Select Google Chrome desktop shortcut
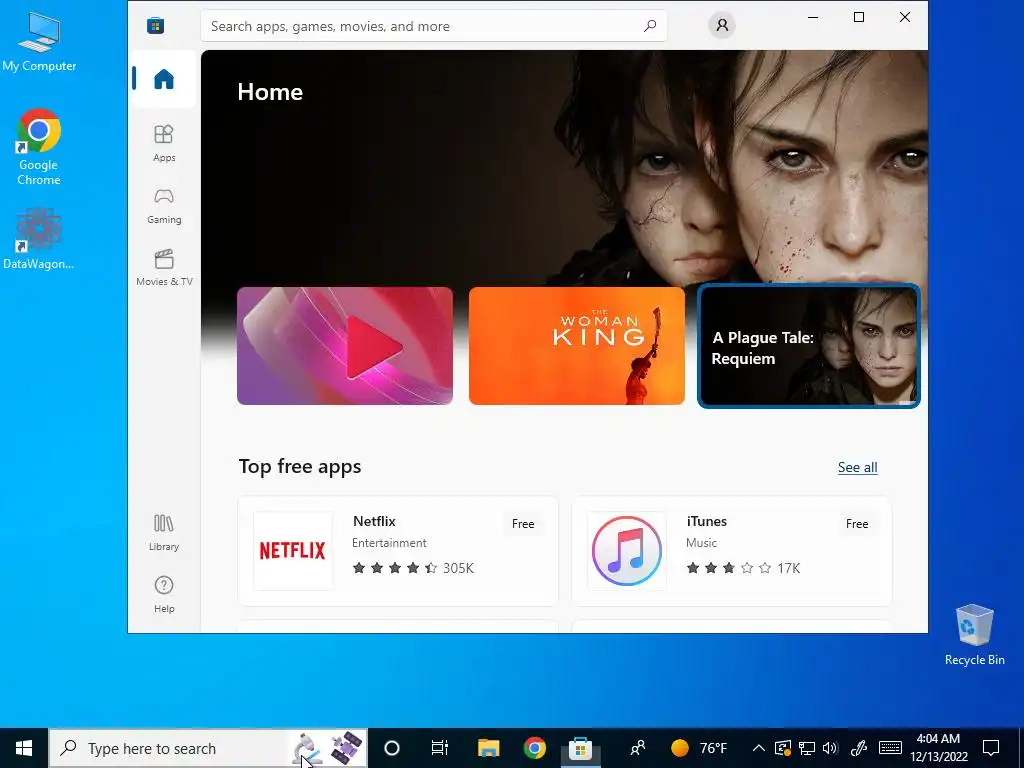 (x=39, y=148)
